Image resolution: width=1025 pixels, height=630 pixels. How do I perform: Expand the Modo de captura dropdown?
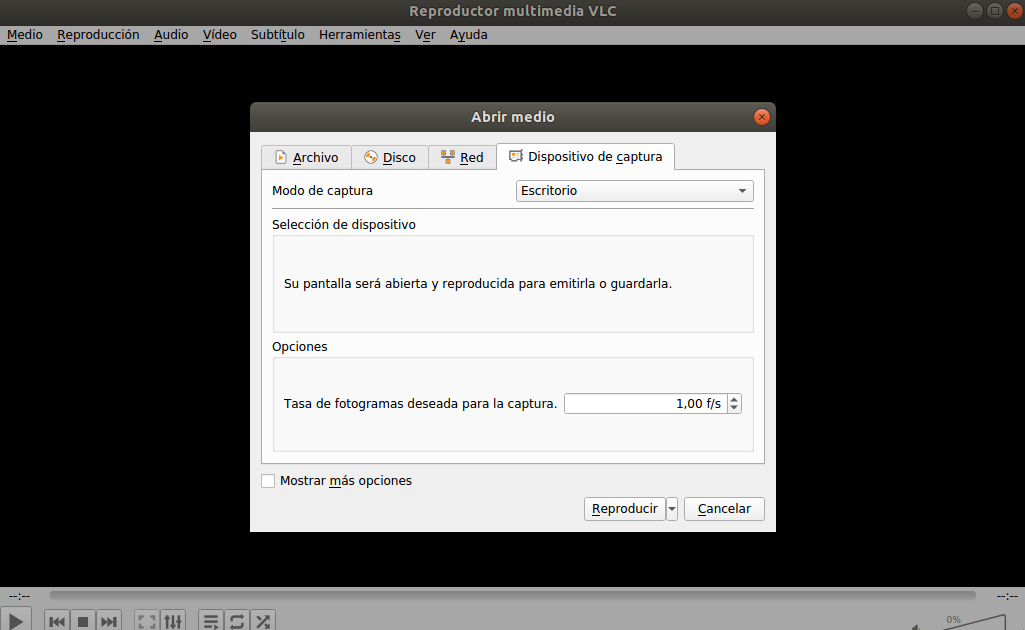634,191
